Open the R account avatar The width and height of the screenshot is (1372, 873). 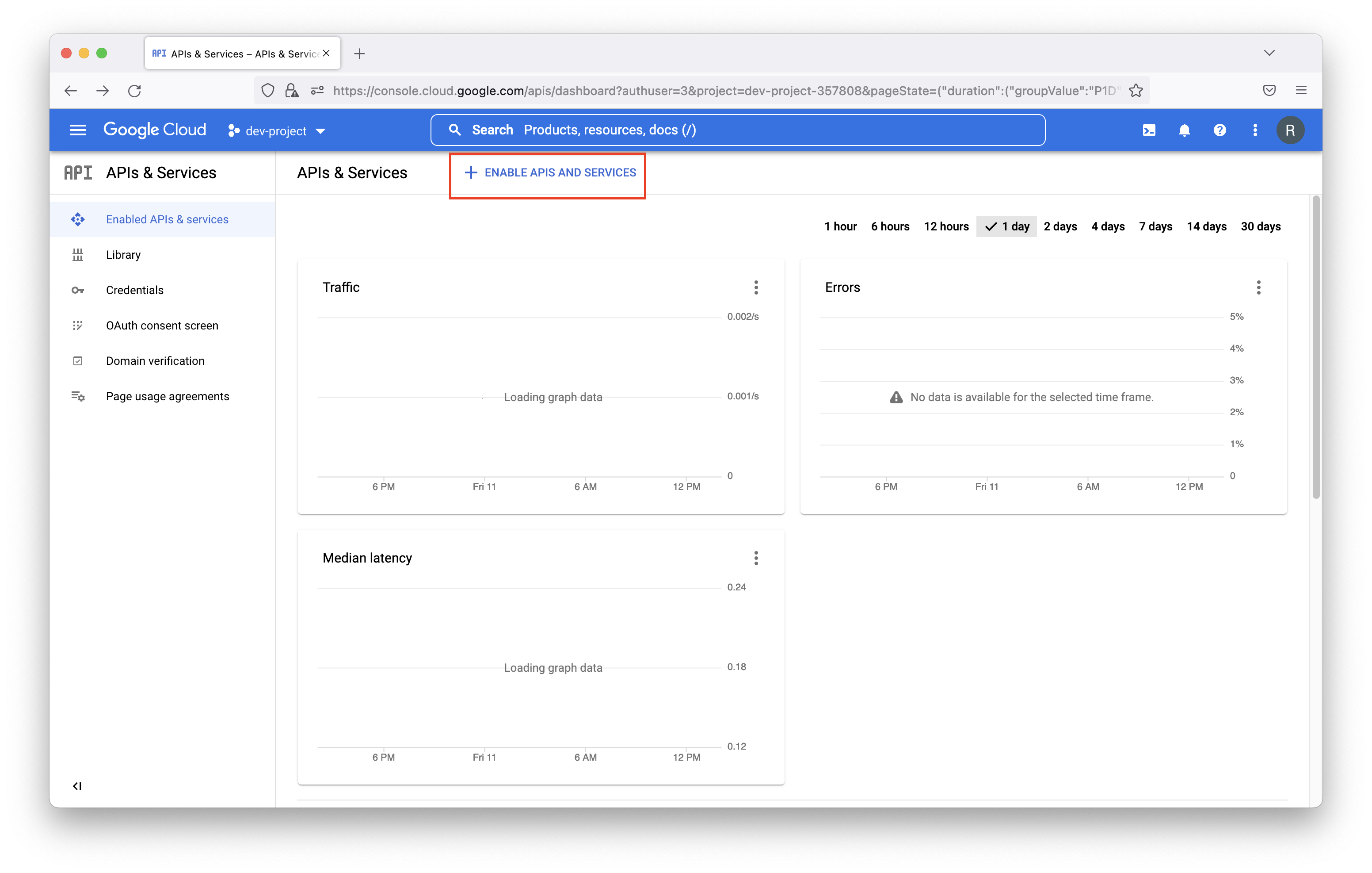coord(1290,130)
